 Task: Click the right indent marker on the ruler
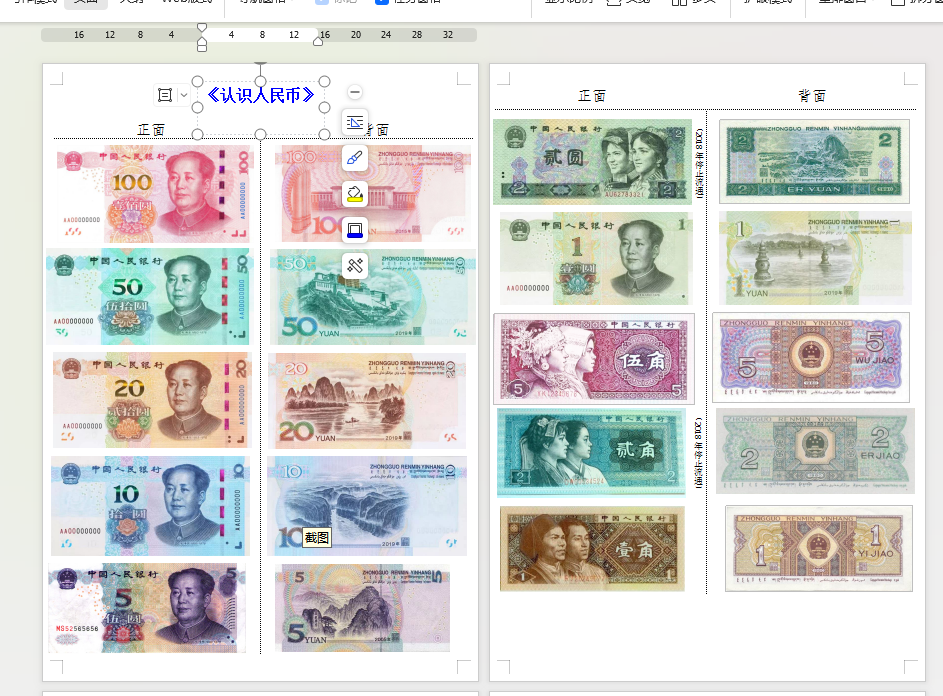point(318,41)
